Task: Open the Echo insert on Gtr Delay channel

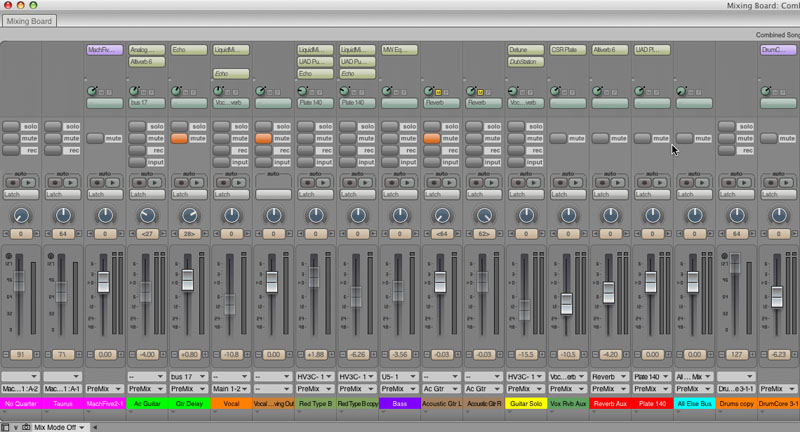Action: [189, 50]
